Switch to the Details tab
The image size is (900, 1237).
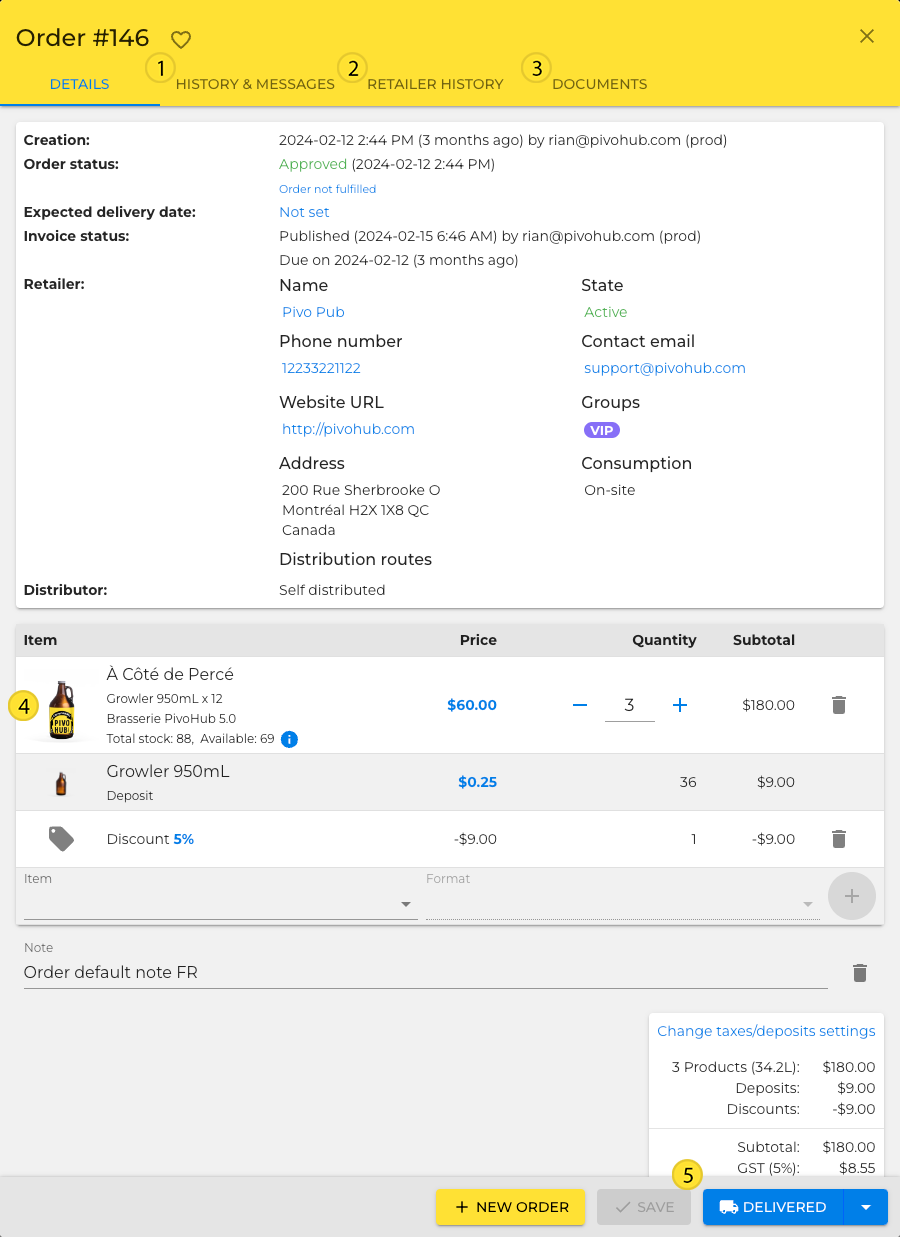(x=80, y=84)
